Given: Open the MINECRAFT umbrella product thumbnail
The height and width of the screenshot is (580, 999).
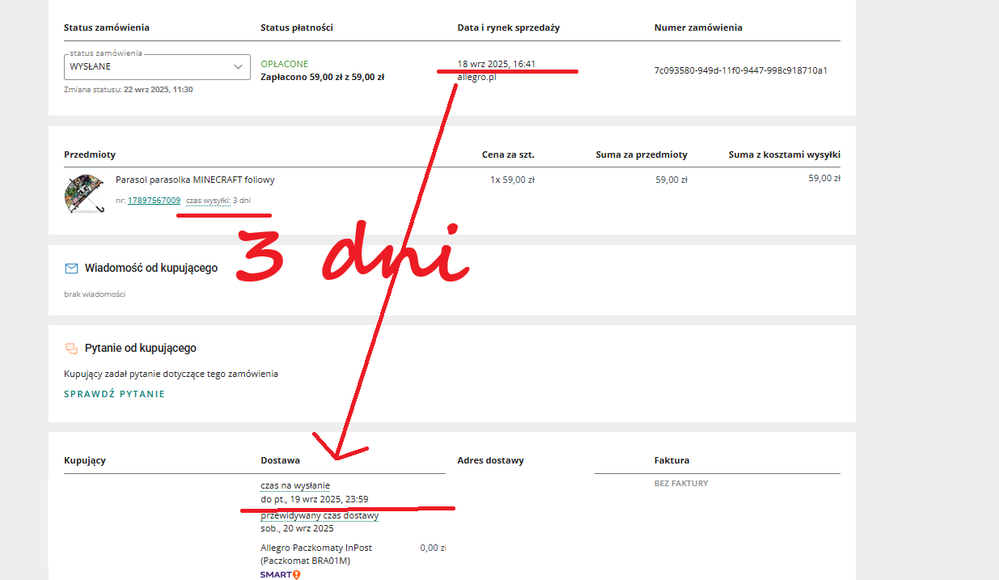Looking at the screenshot, I should point(82,193).
